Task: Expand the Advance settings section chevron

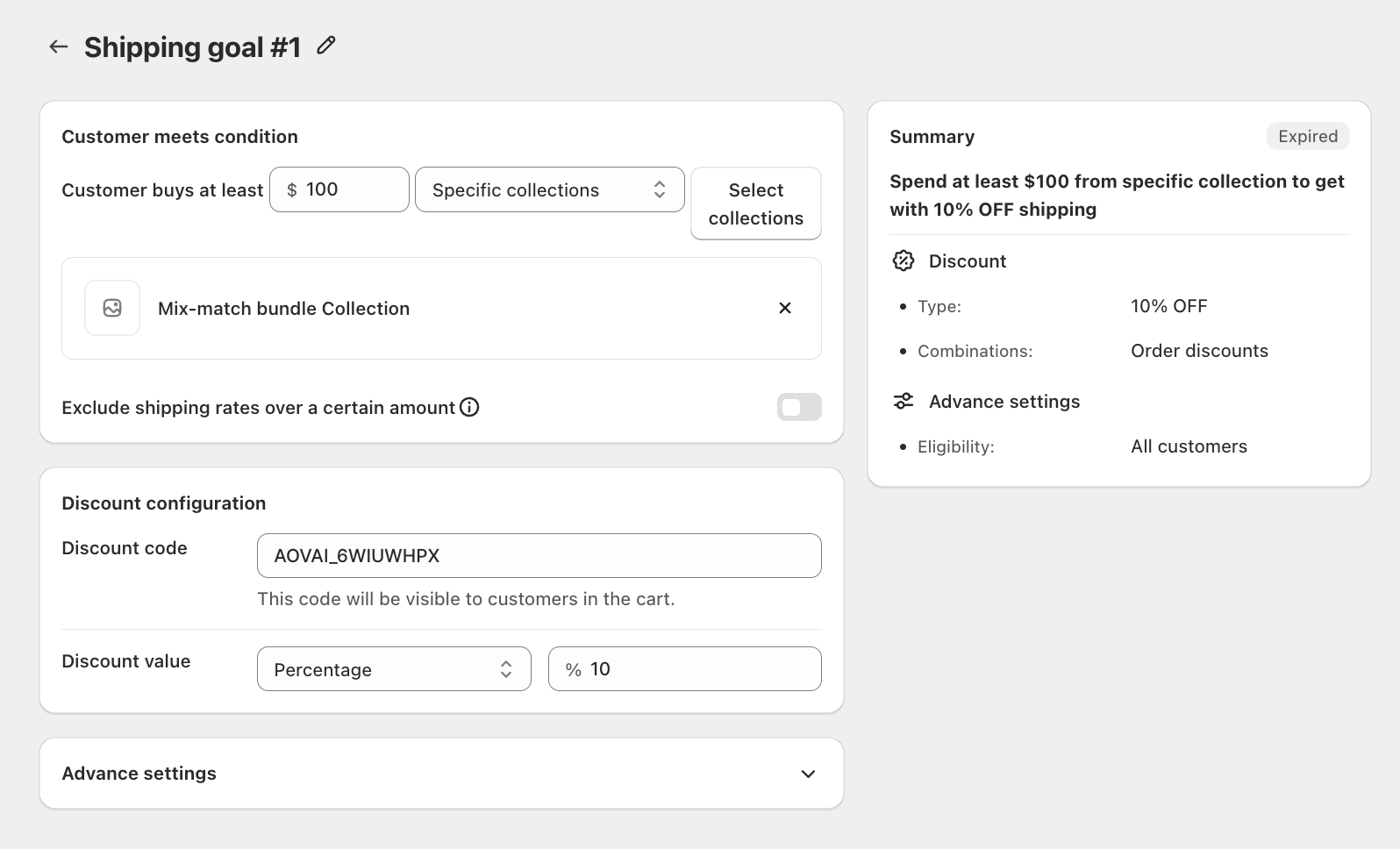Action: point(809,774)
